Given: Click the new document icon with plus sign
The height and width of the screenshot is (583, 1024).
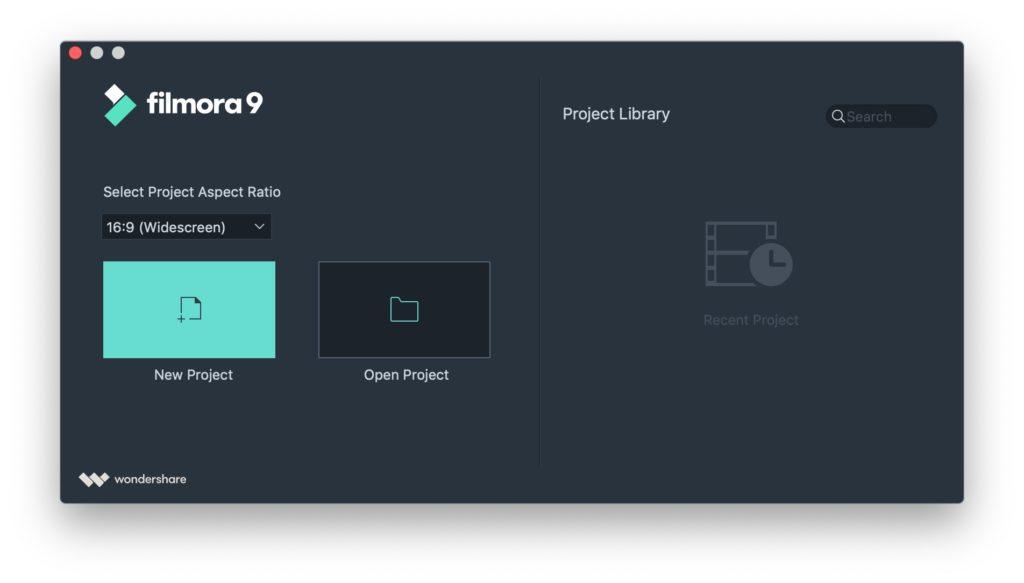Looking at the screenshot, I should pos(190,310).
